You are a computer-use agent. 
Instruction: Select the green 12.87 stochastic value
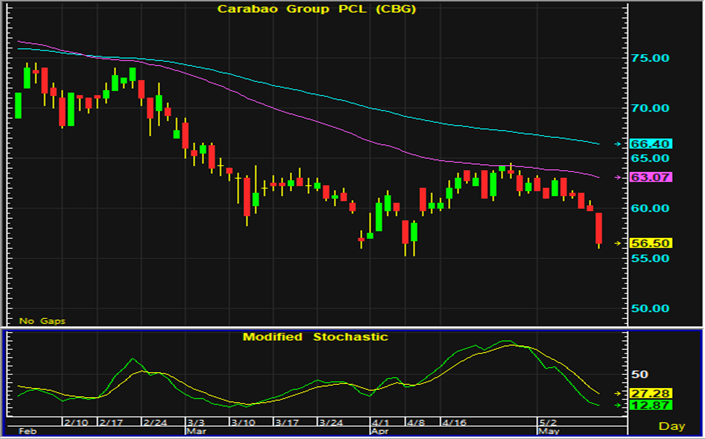[651, 405]
